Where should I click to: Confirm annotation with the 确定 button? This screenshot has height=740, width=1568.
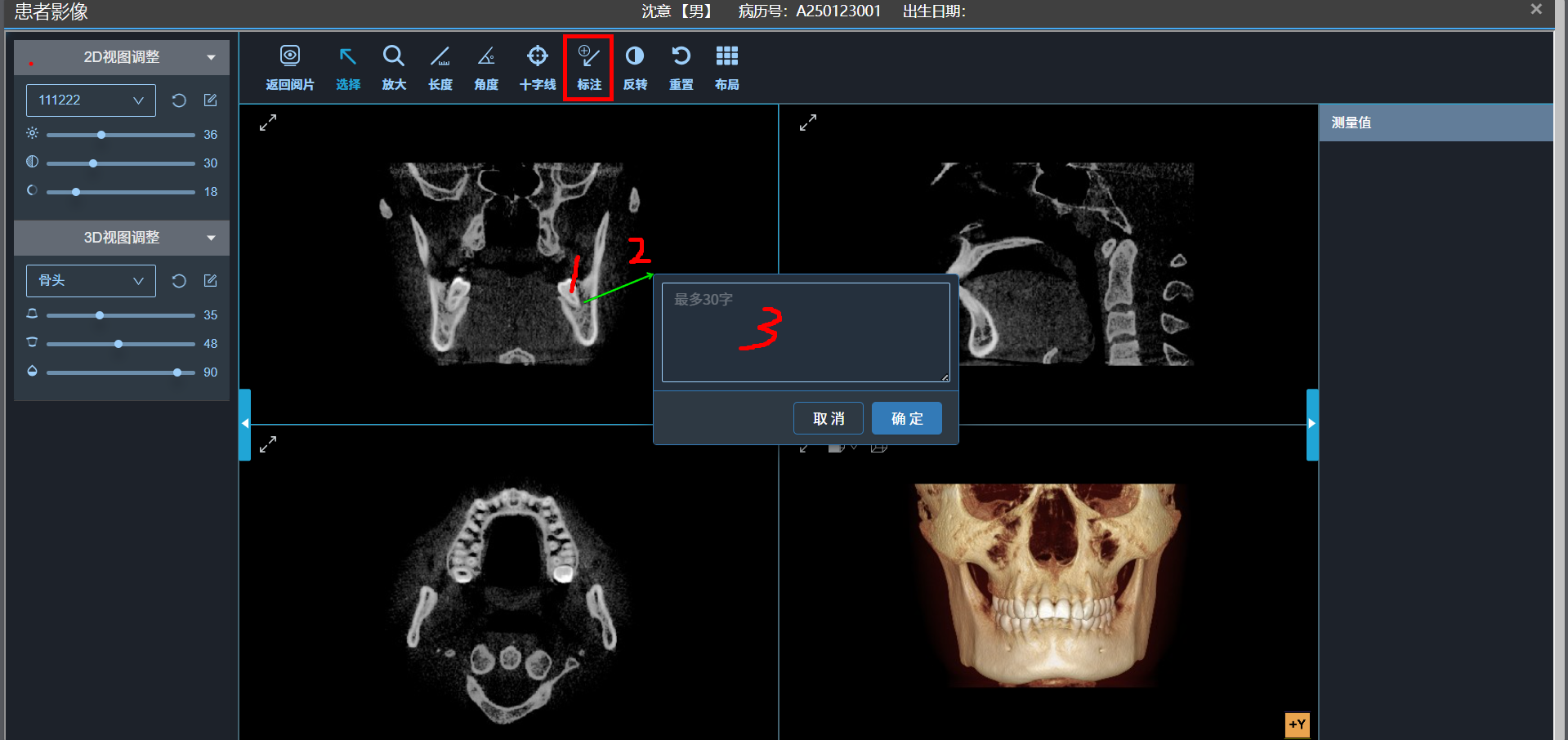pos(906,417)
